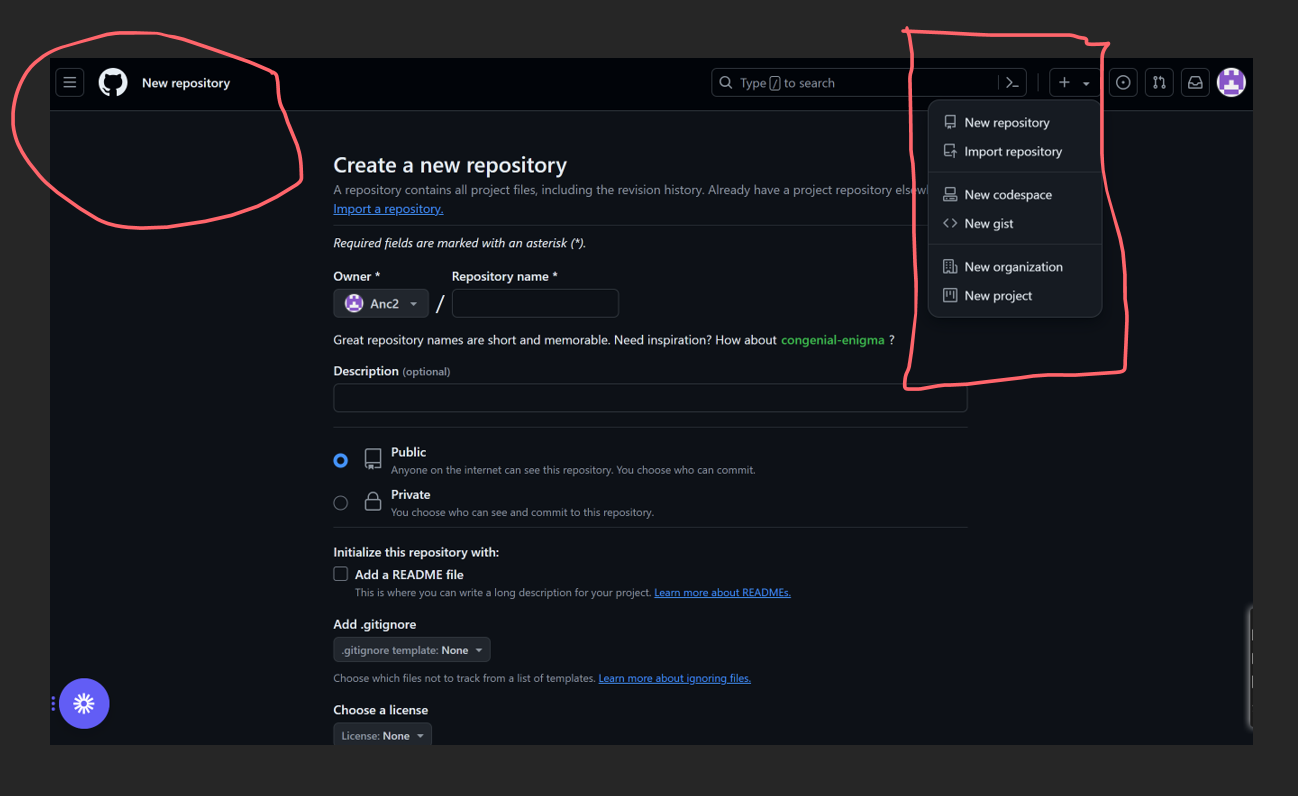Use suggested name congenial-enigma
Image resolution: width=1298 pixels, height=796 pixels.
pyautogui.click(x=832, y=340)
